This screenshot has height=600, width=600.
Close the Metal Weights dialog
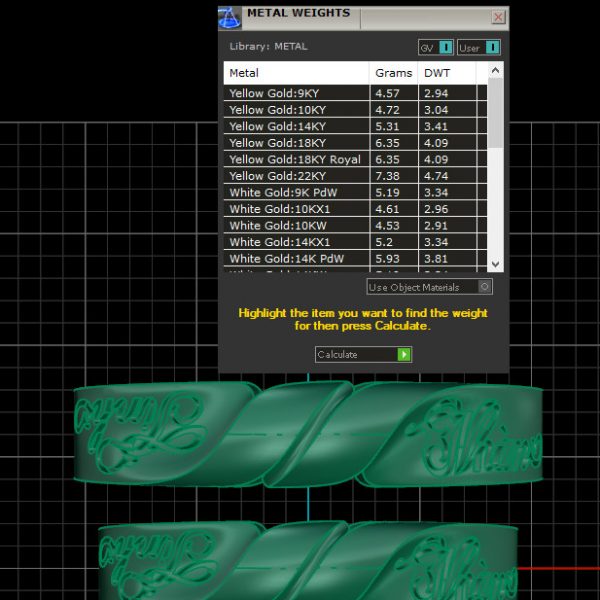tap(498, 17)
